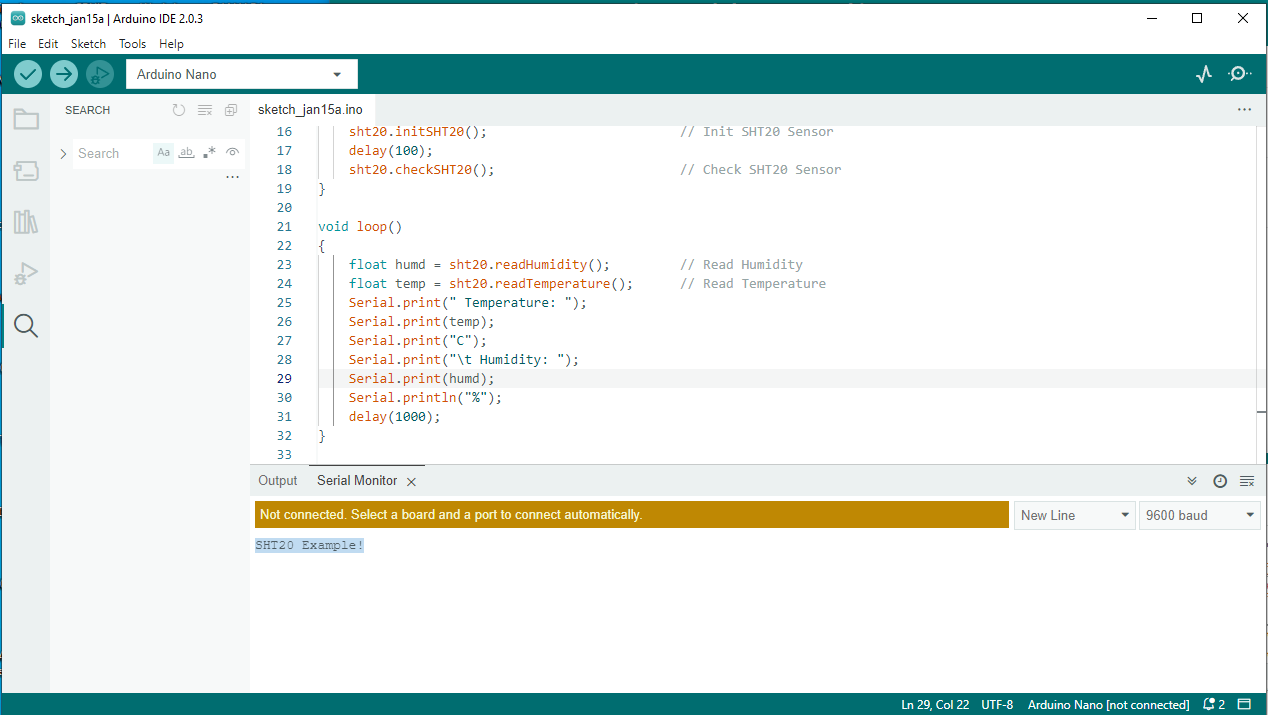The width and height of the screenshot is (1268, 715).
Task: Open the Arduino Nano board selector dropdown
Action: [241, 74]
